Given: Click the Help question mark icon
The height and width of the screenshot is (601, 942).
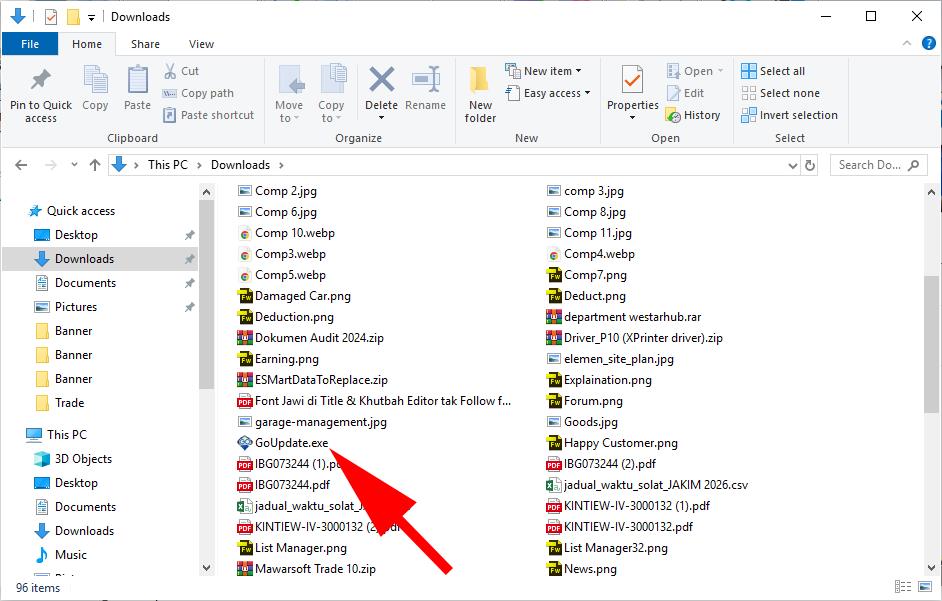Looking at the screenshot, I should point(929,44).
